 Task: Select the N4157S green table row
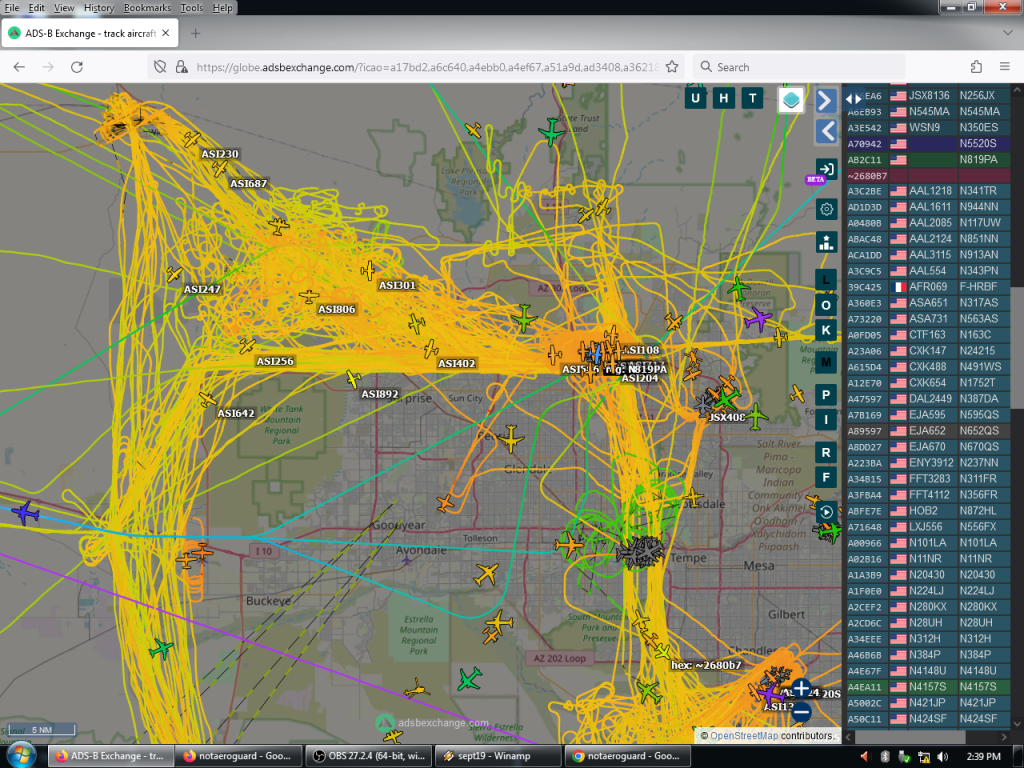point(930,687)
